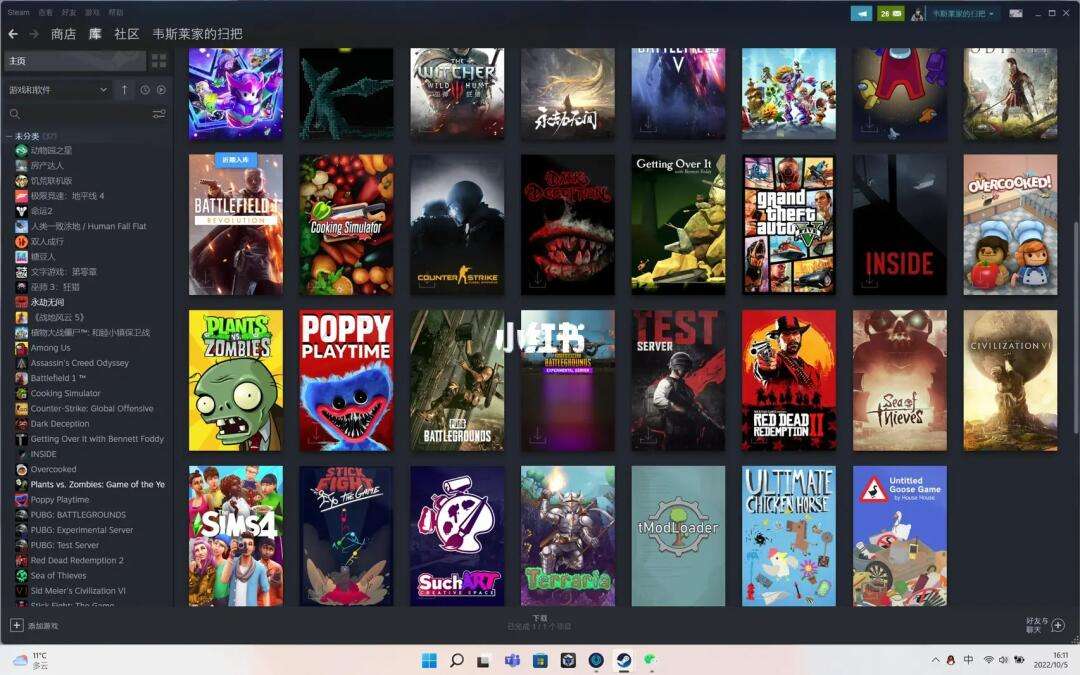This screenshot has height=675, width=1080.
Task: Collapse the 未分类 category
Action: (x=9, y=136)
